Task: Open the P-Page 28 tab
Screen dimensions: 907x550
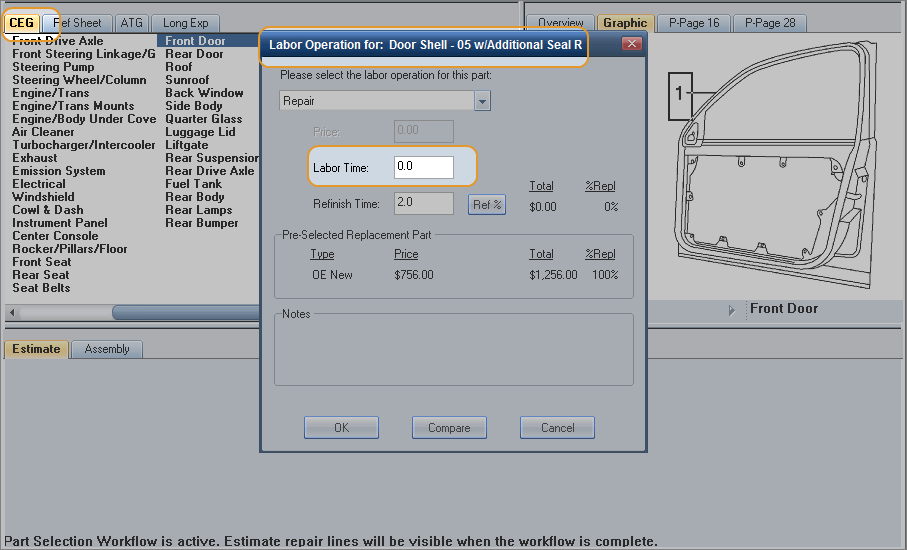Action: (770, 23)
